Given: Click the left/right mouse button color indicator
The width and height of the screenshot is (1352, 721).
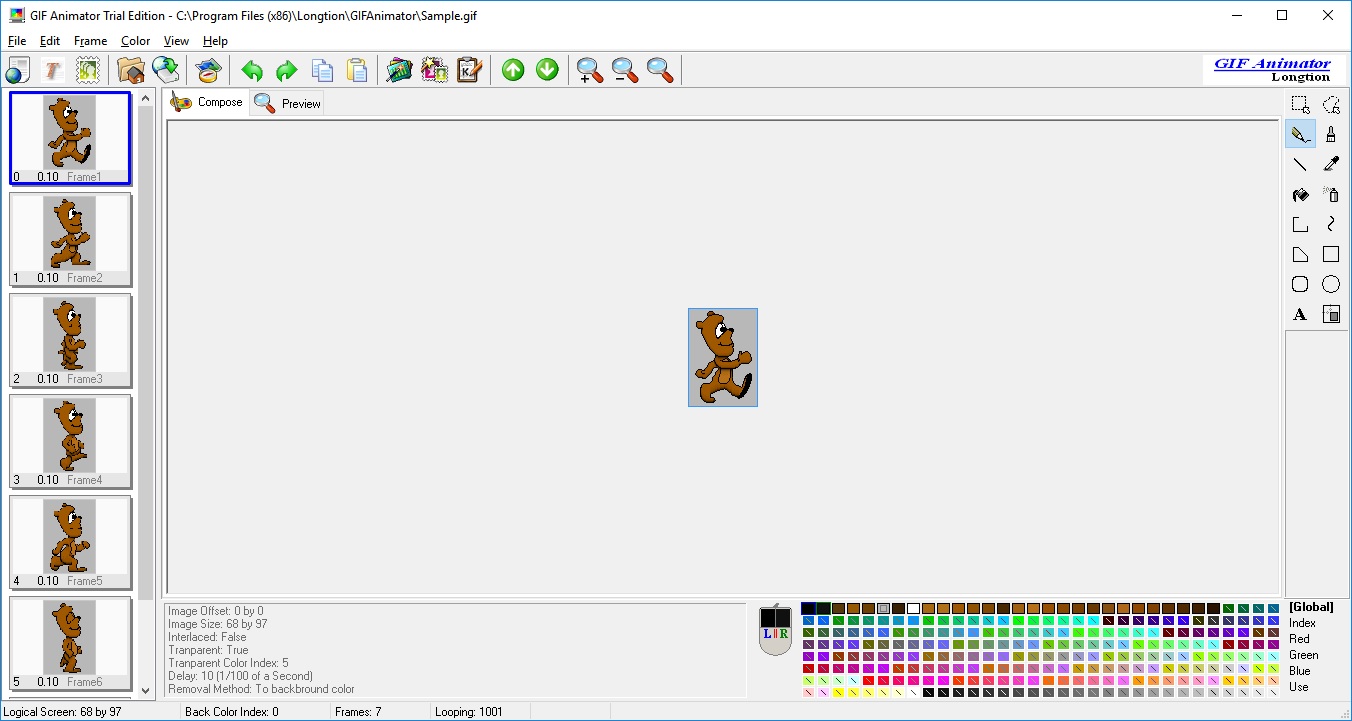Looking at the screenshot, I should 775,630.
